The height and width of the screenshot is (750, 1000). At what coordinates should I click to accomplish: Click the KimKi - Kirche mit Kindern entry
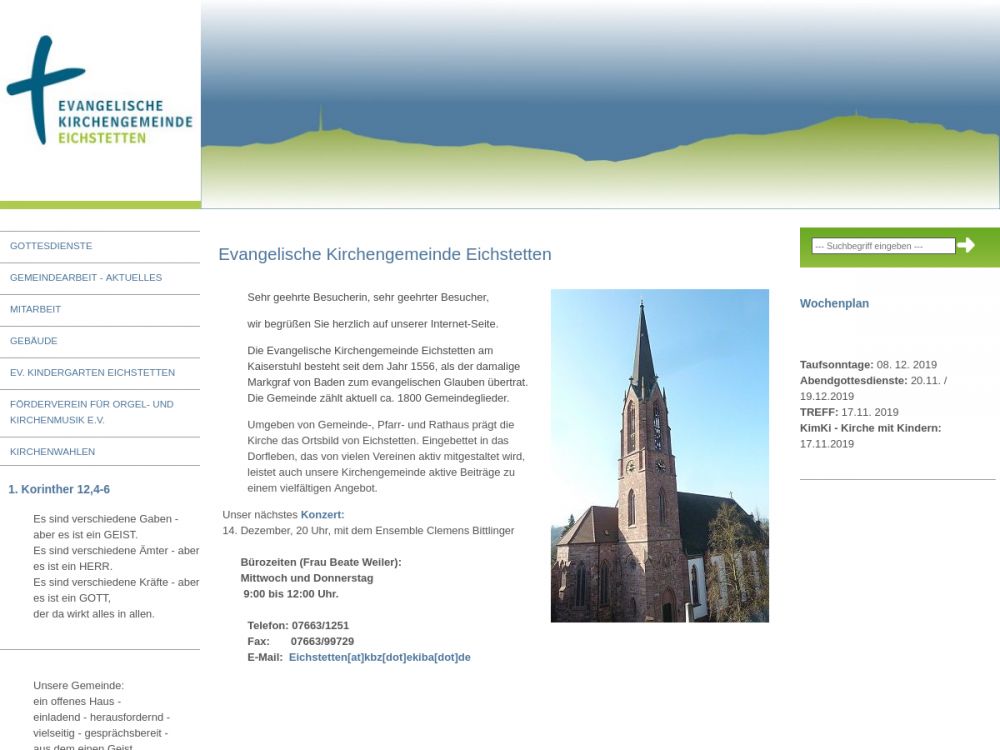870,428
